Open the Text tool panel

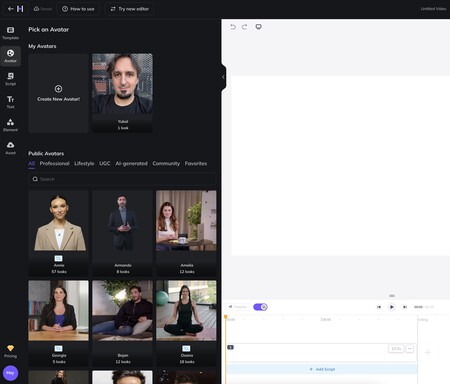pos(10,102)
